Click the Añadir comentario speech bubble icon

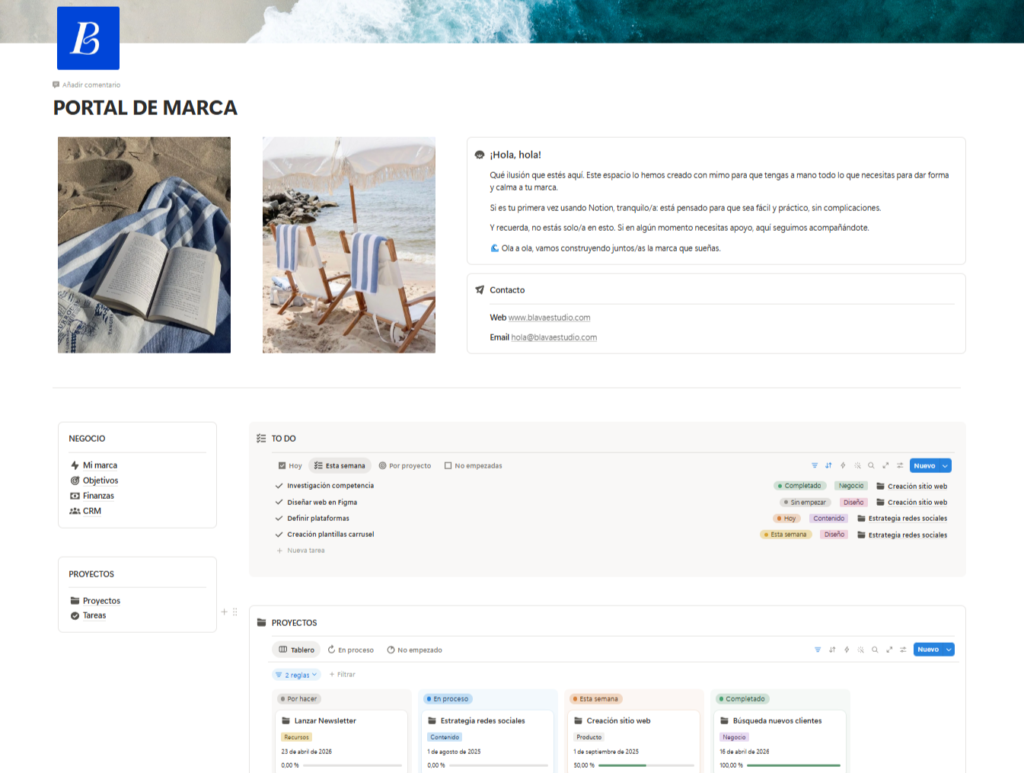(56, 84)
